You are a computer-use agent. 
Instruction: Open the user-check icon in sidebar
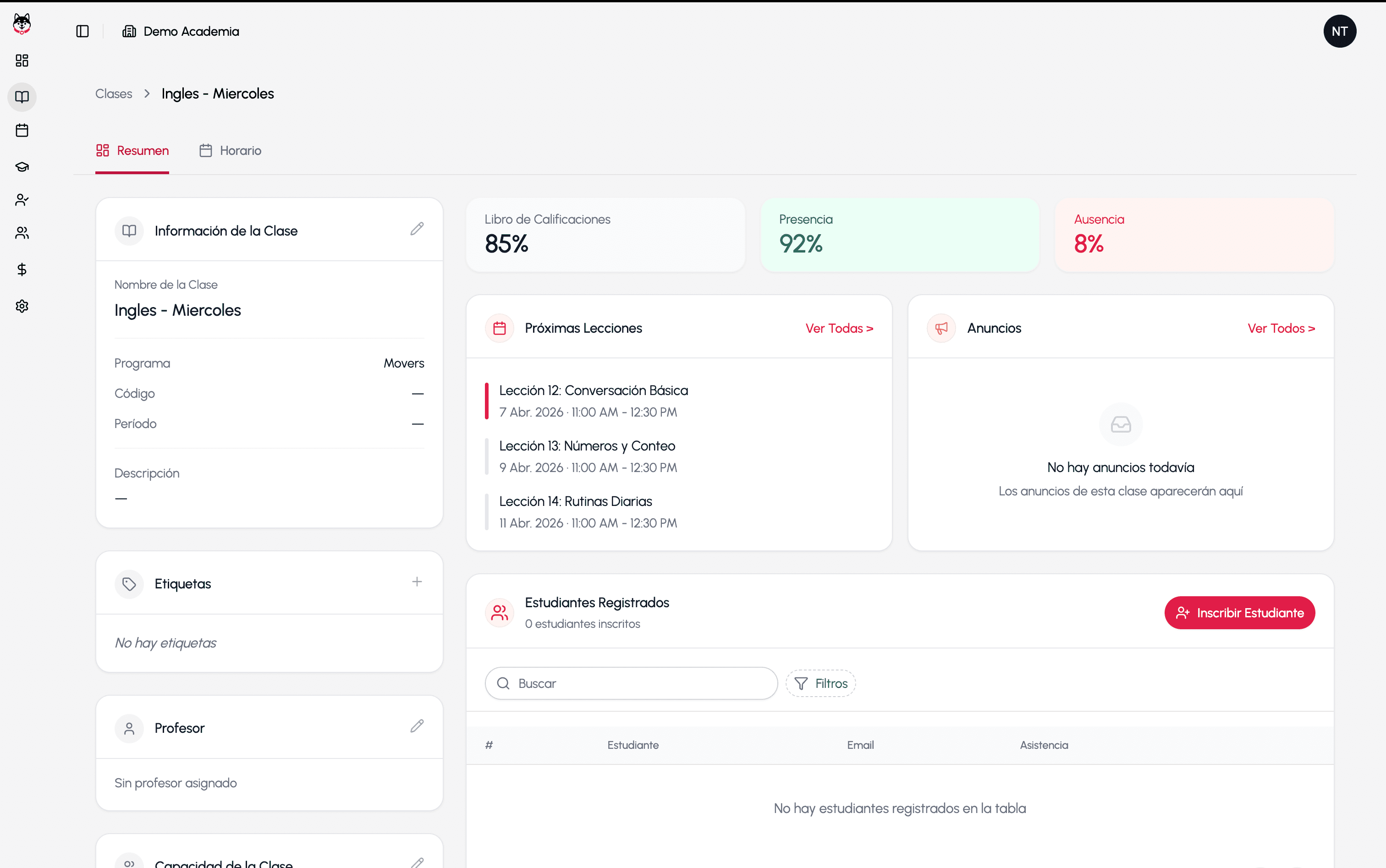click(x=22, y=200)
